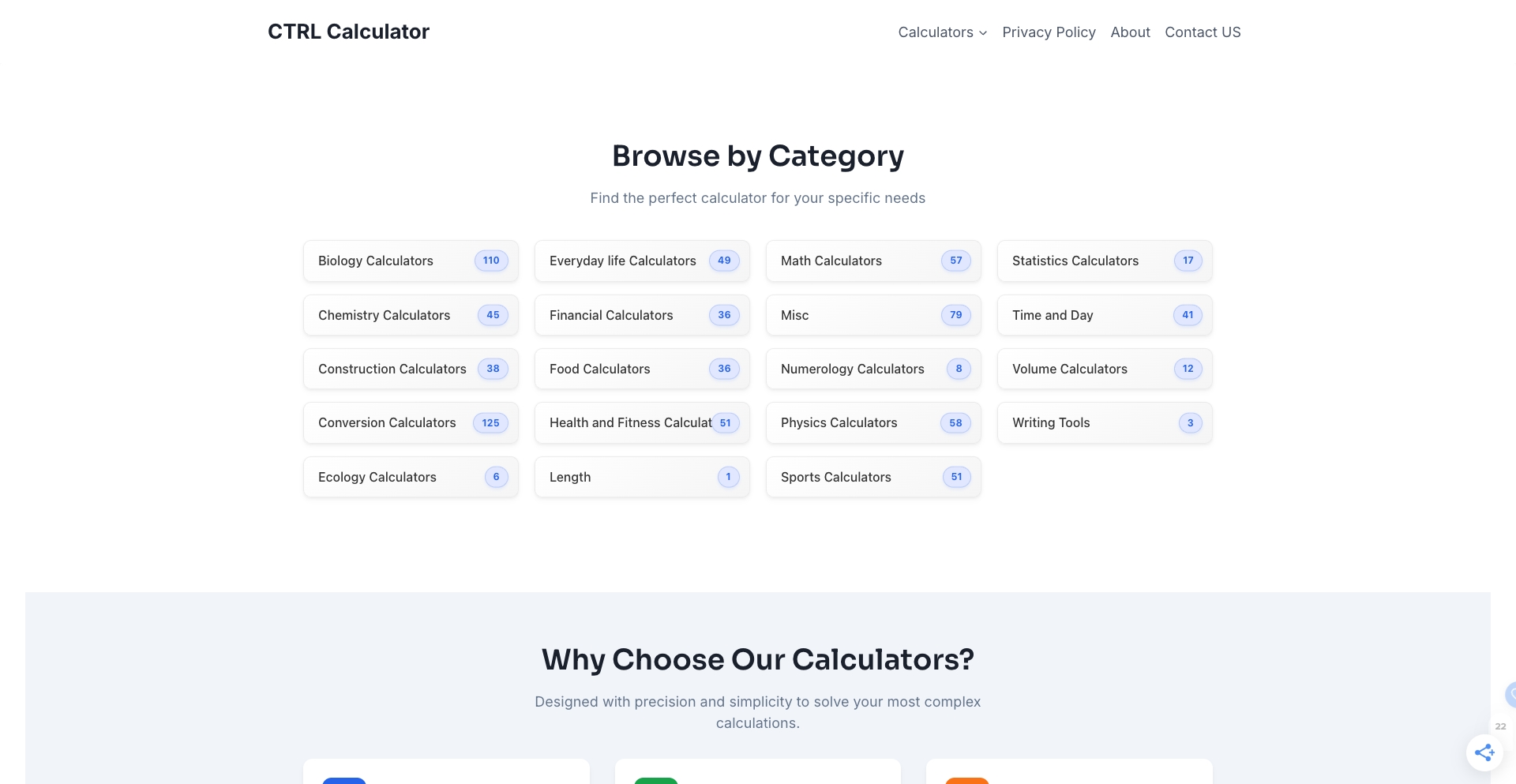Open the Calculators dropdown chevron arrow

[982, 32]
